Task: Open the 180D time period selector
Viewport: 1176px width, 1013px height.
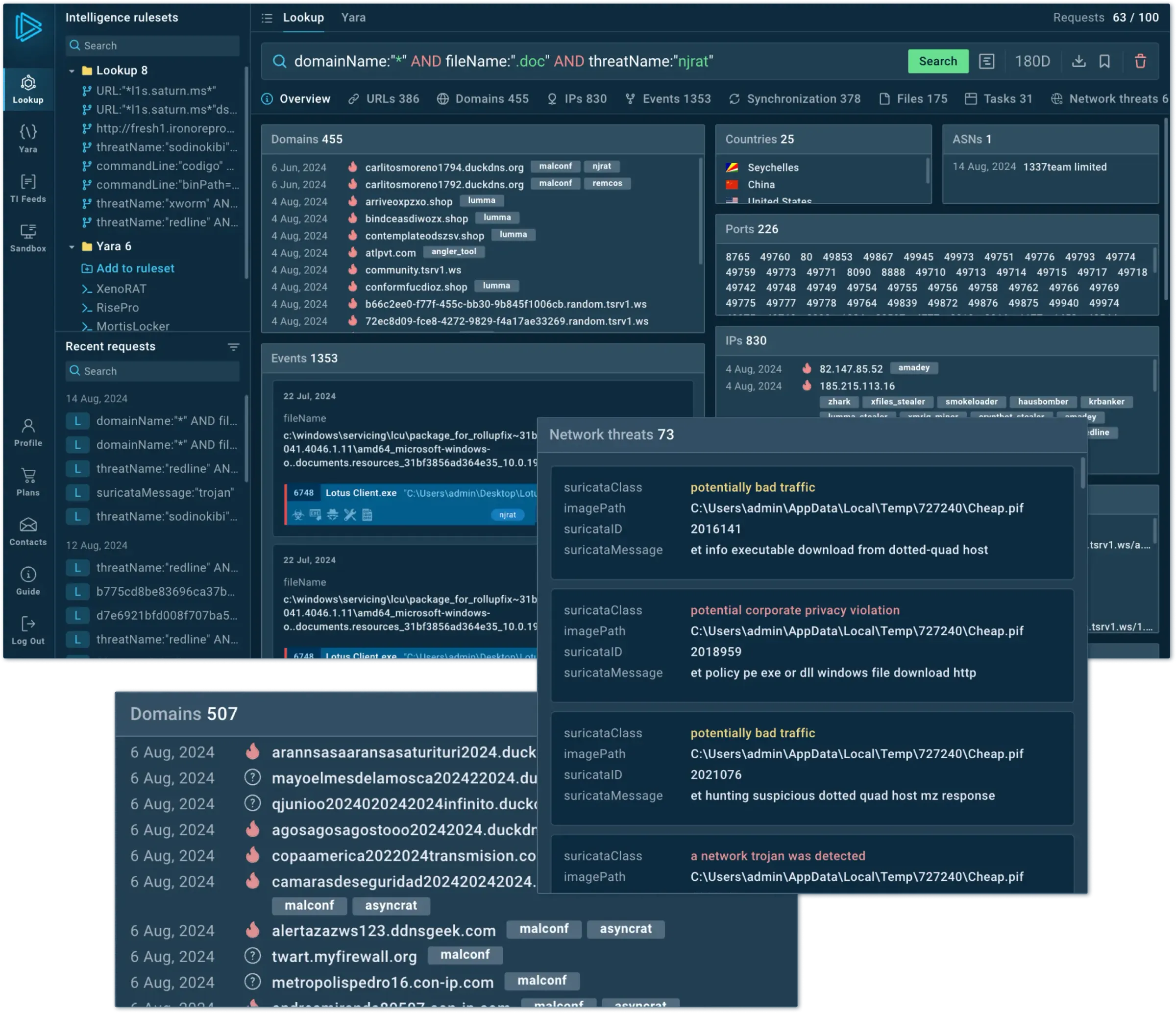Action: (x=1032, y=61)
